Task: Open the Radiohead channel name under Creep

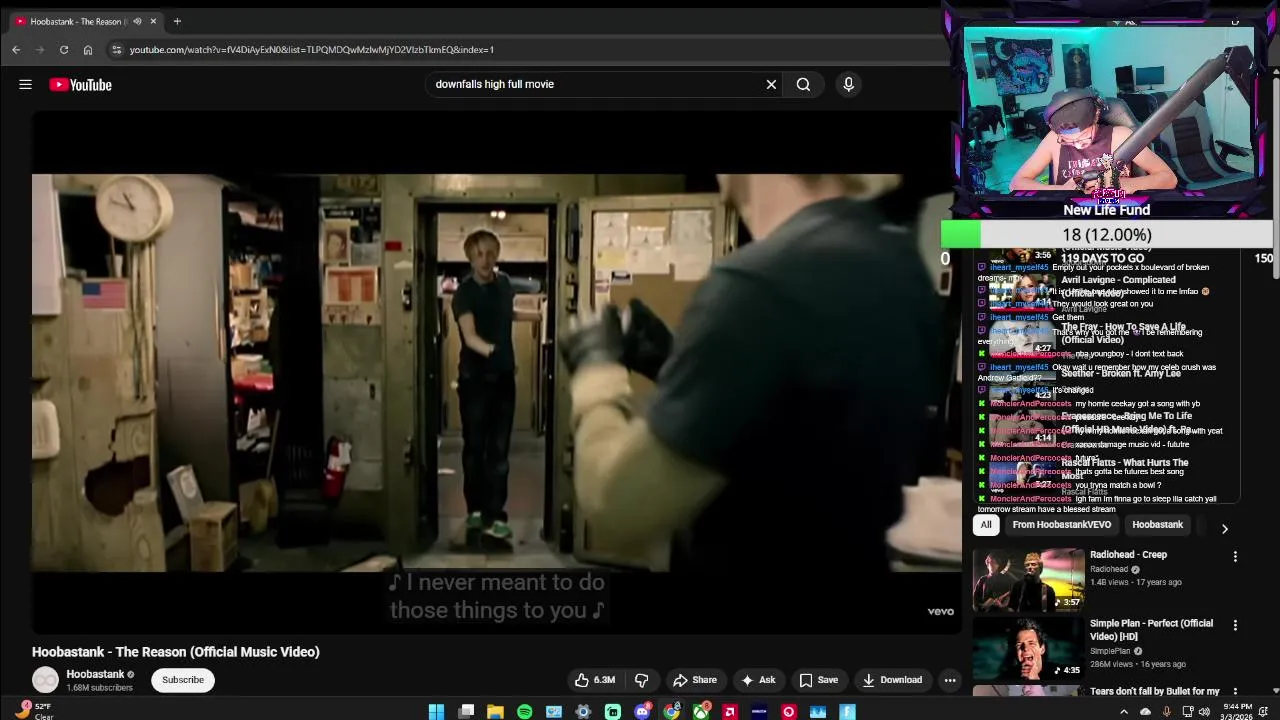Action: [x=1109, y=569]
